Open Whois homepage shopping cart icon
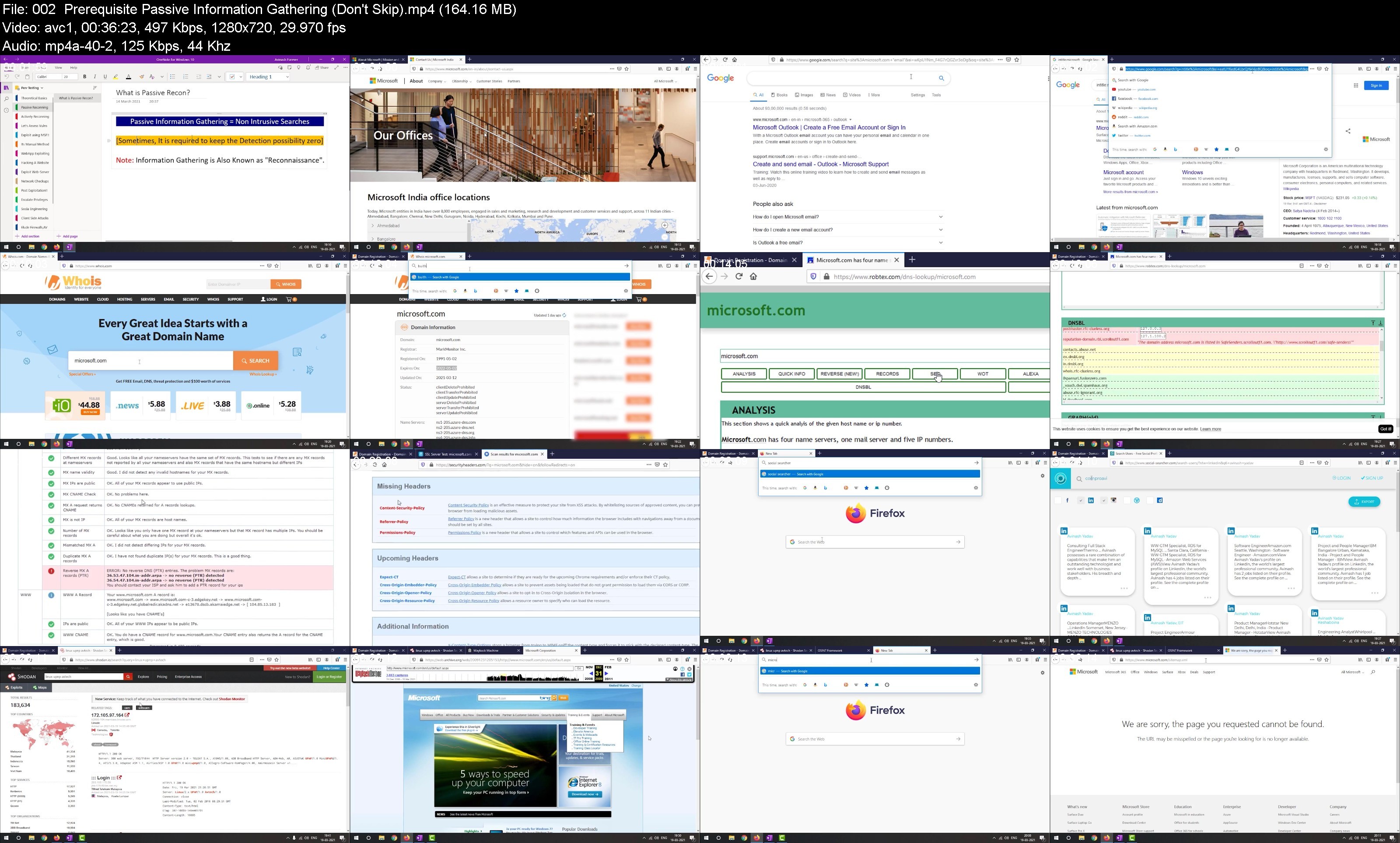The image size is (1400, 843). tap(290, 299)
